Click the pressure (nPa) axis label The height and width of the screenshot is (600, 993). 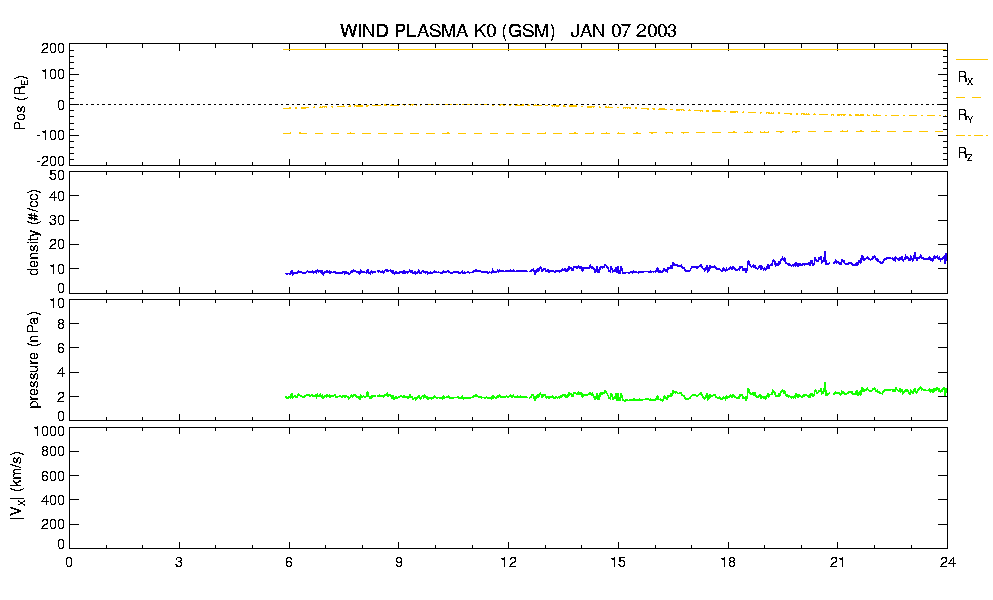click(34, 360)
